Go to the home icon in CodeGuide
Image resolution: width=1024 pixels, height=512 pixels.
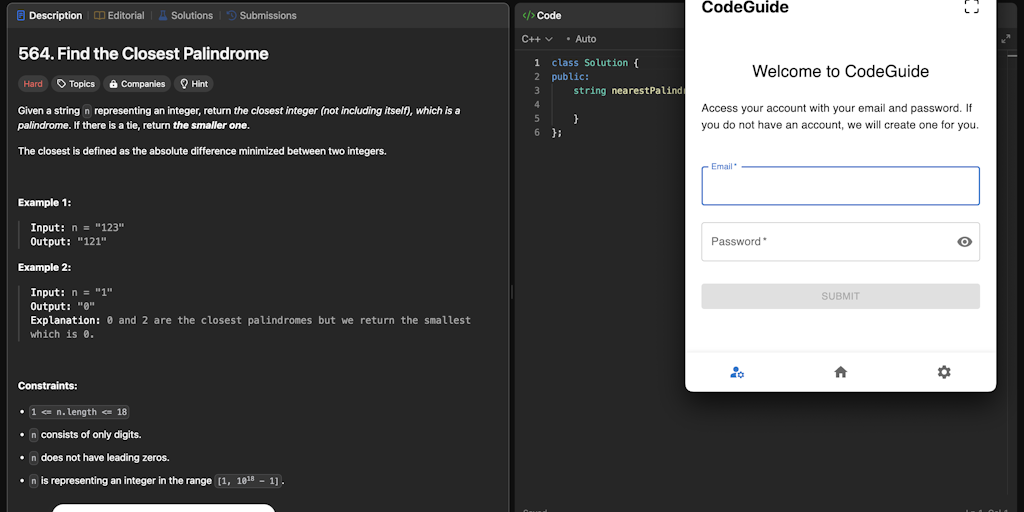840,372
